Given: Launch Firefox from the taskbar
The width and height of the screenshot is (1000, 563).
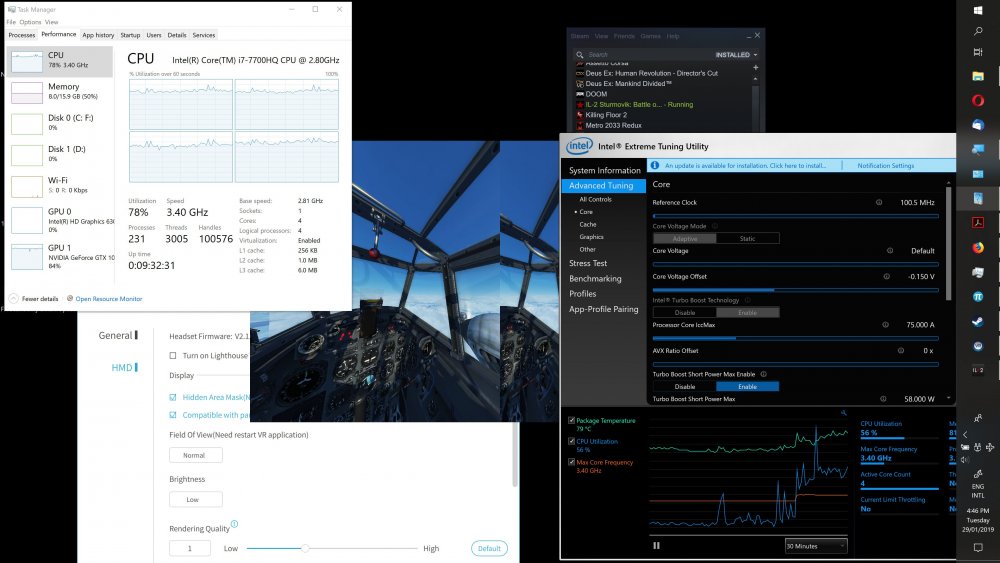Looking at the screenshot, I should [x=978, y=248].
